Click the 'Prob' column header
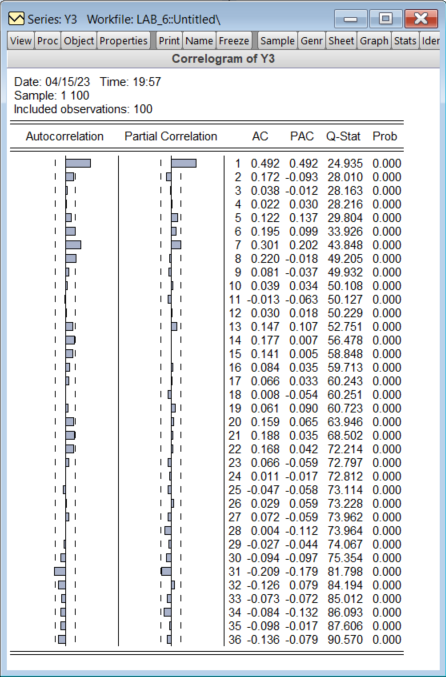 (x=385, y=136)
